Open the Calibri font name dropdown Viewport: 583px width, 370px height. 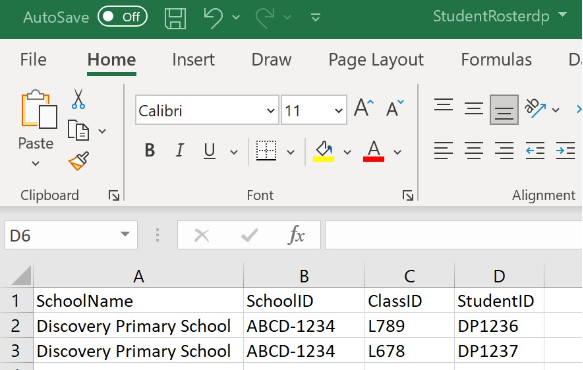[x=271, y=110]
